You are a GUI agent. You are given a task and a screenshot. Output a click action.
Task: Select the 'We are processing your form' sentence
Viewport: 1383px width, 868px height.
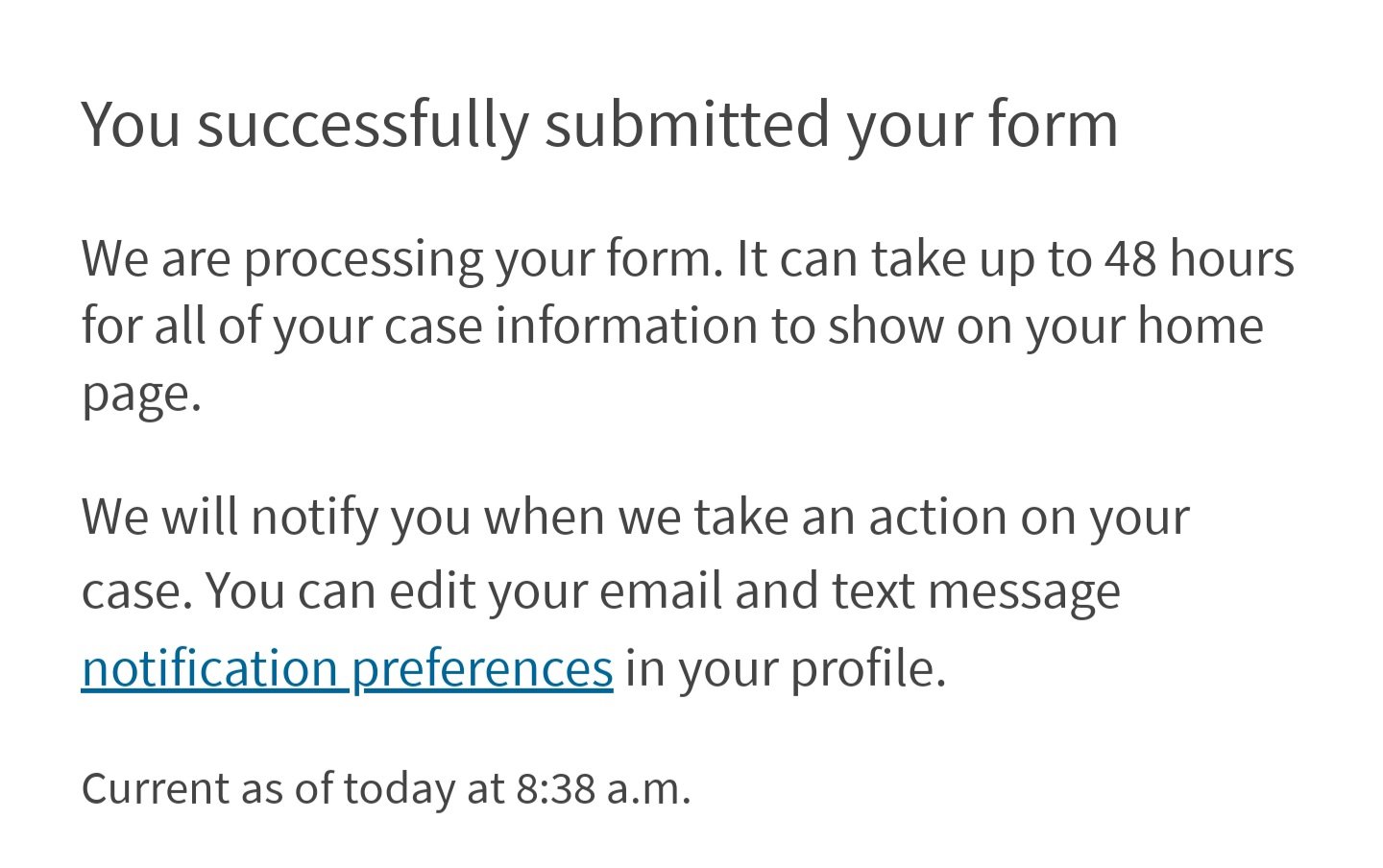click(x=402, y=260)
